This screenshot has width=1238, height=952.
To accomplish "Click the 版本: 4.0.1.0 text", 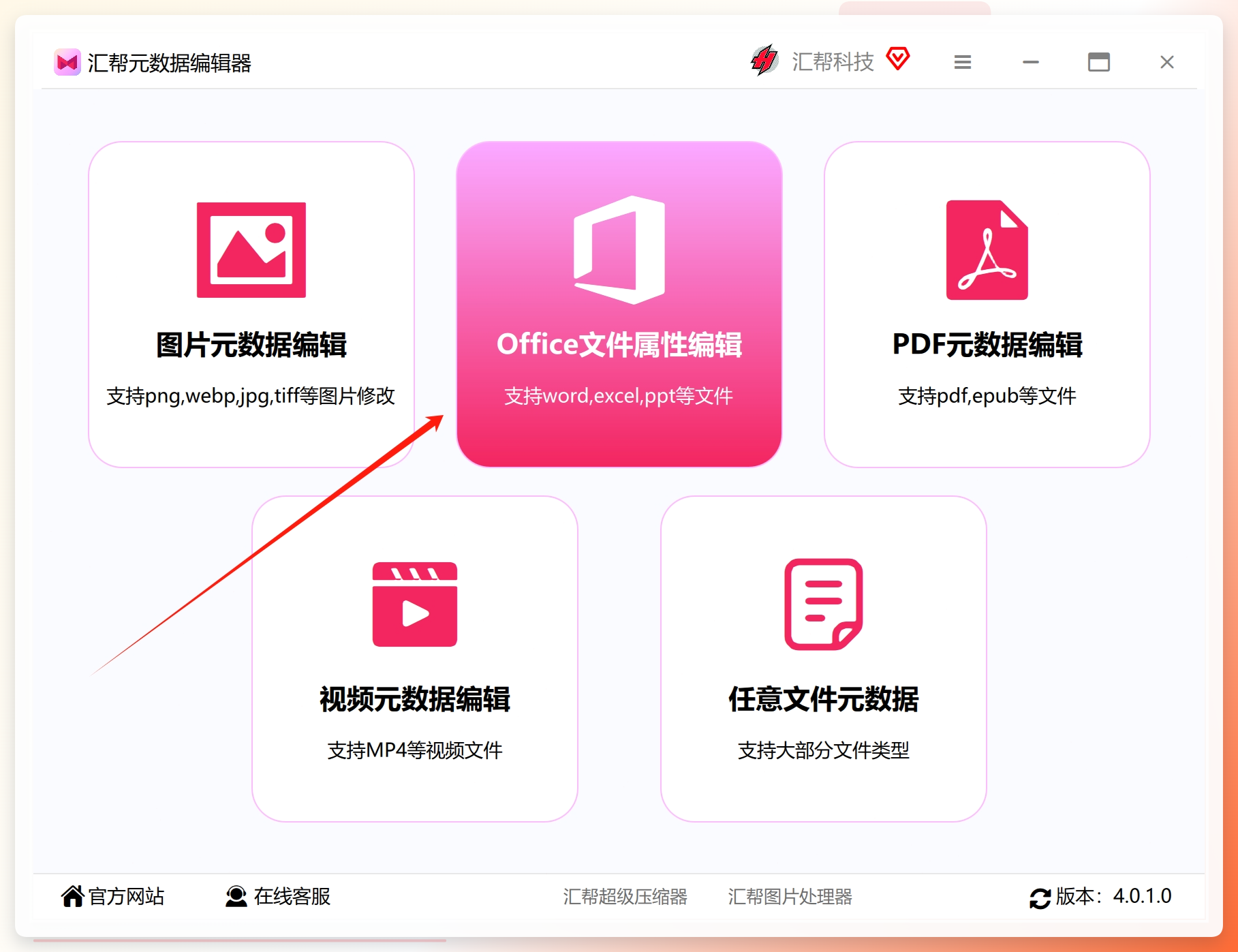I will click(x=1114, y=896).
